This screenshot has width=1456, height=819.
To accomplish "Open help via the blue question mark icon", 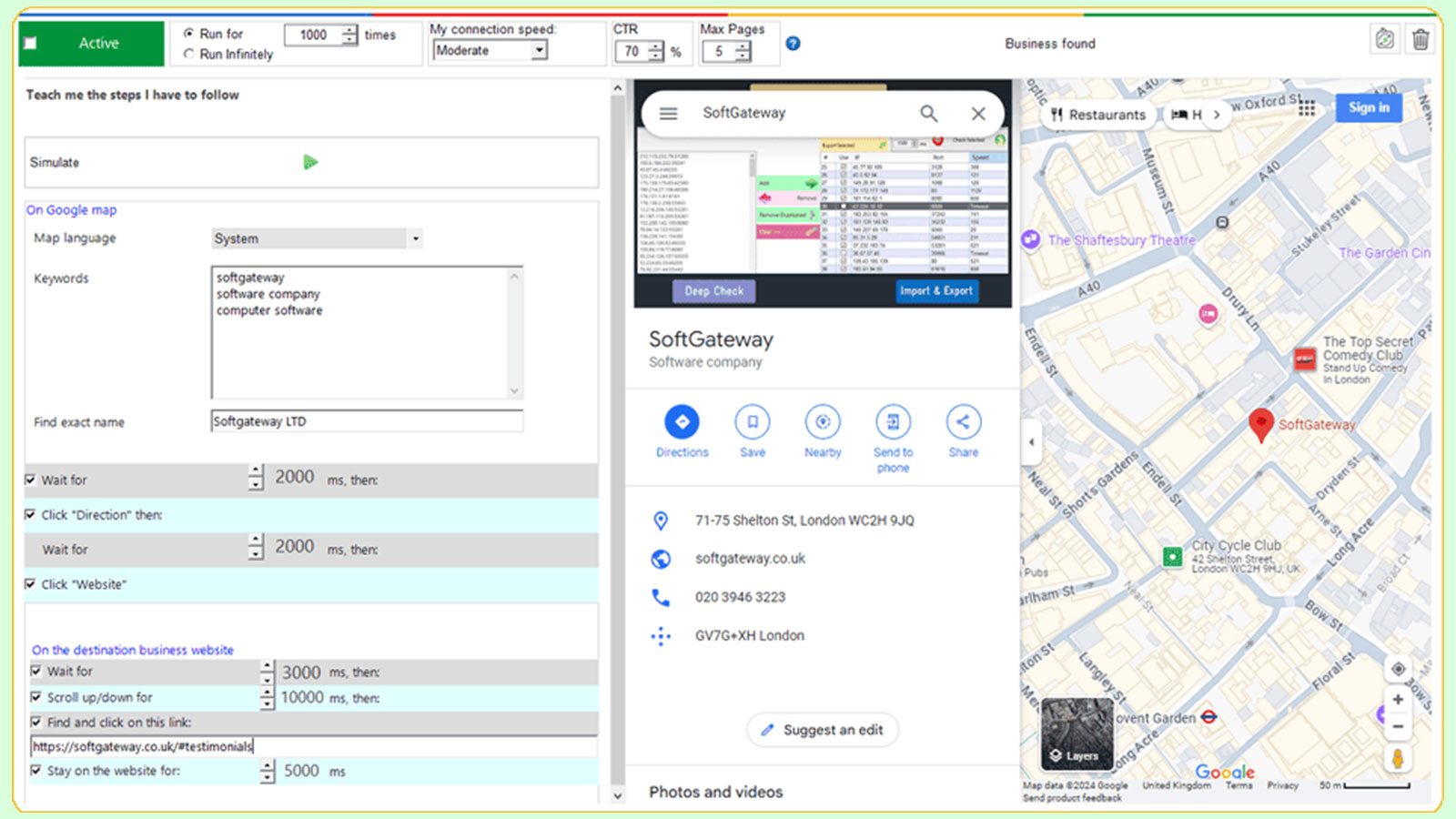I will coord(793,42).
